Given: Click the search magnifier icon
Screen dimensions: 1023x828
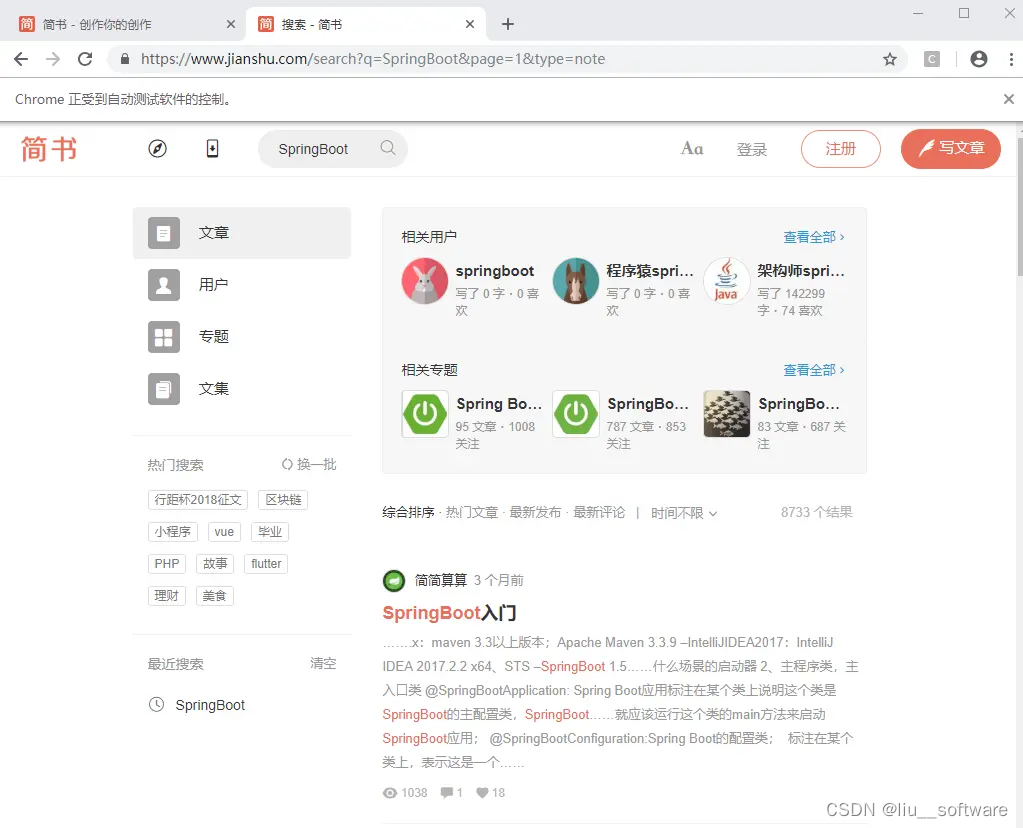Looking at the screenshot, I should pyautogui.click(x=388, y=147).
